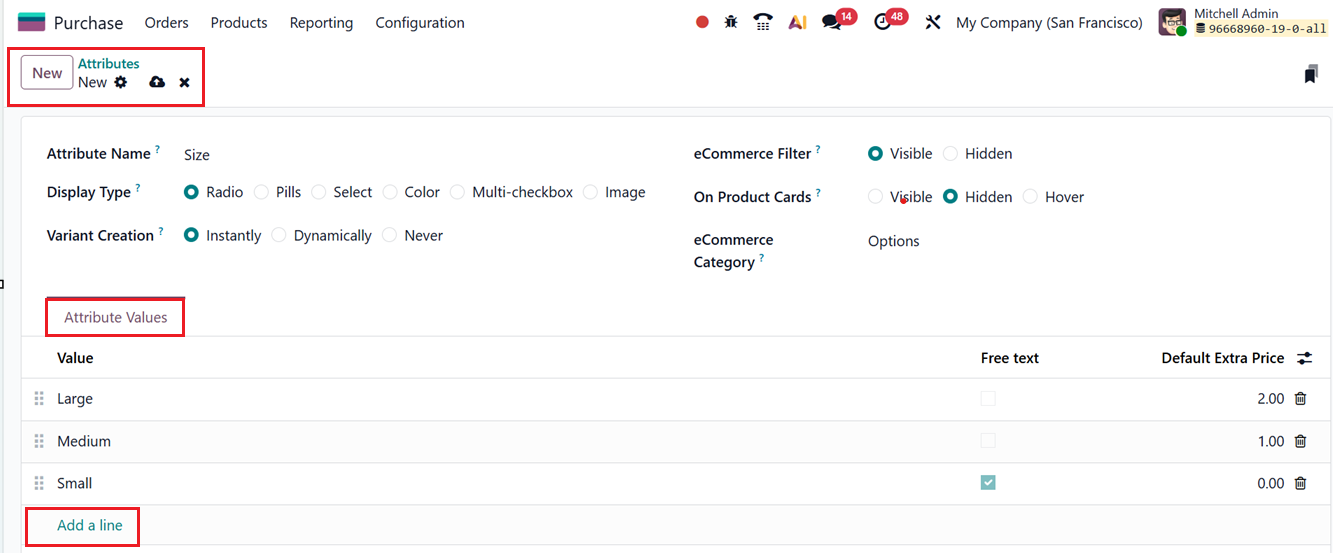Image resolution: width=1333 pixels, height=553 pixels.
Task: Toggle Free text checkbox for Small
Action: pyautogui.click(x=988, y=483)
